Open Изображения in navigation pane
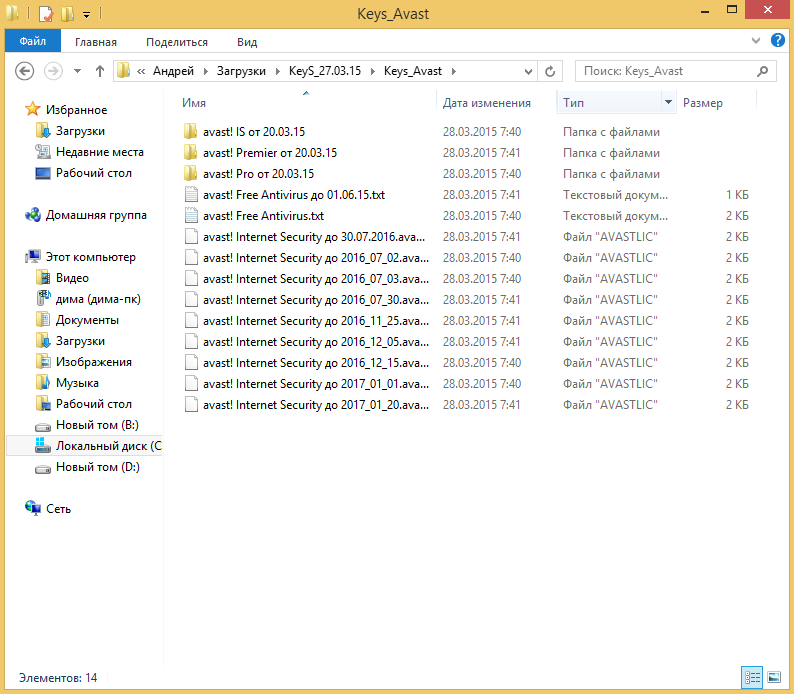The height and width of the screenshot is (694, 794). (94, 362)
